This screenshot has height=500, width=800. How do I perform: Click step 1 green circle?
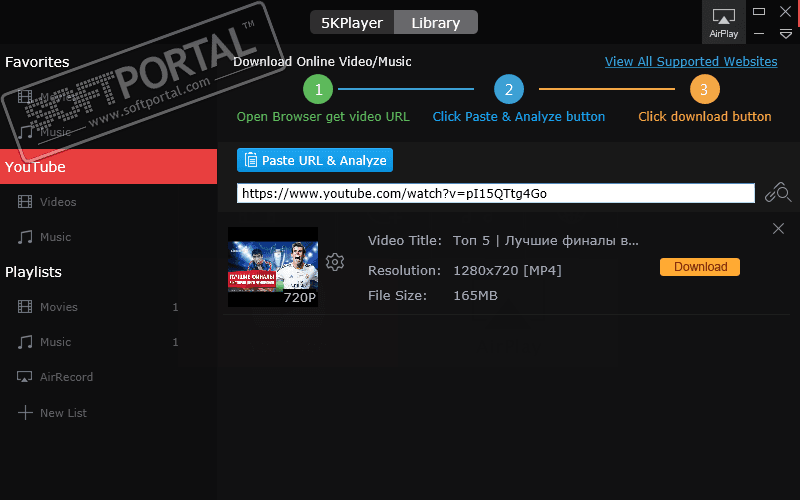(x=318, y=89)
